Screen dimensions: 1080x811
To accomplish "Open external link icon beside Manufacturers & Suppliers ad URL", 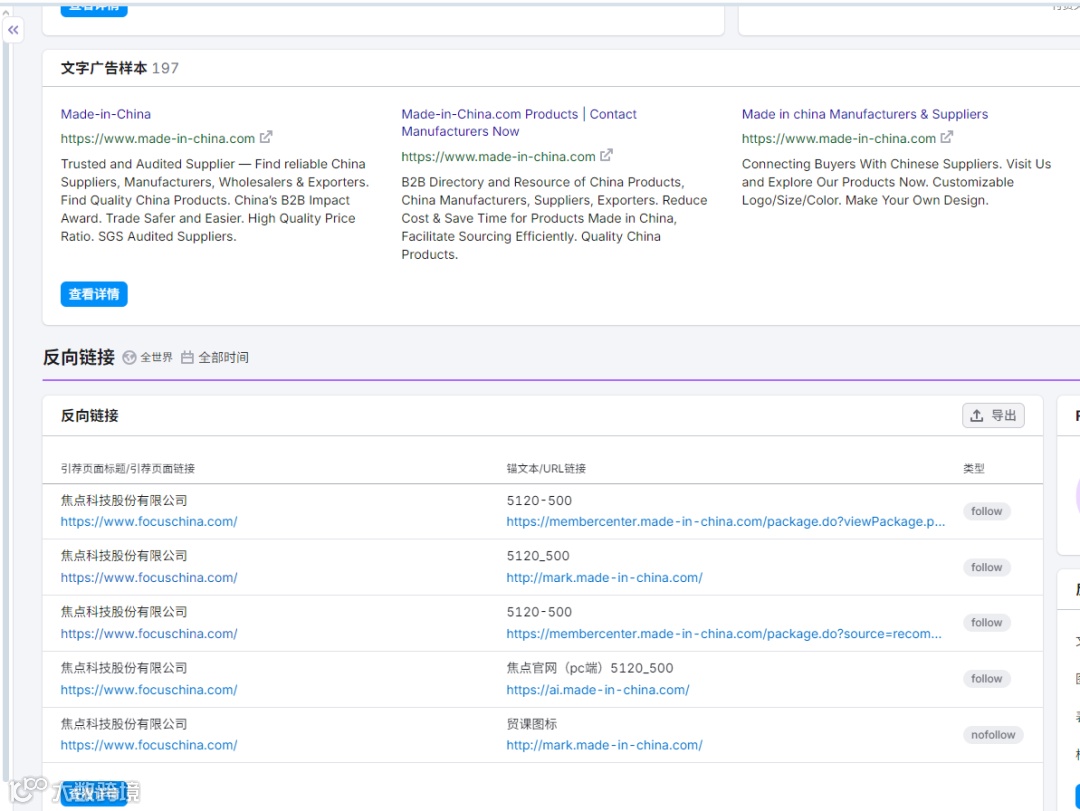I will pyautogui.click(x=946, y=137).
